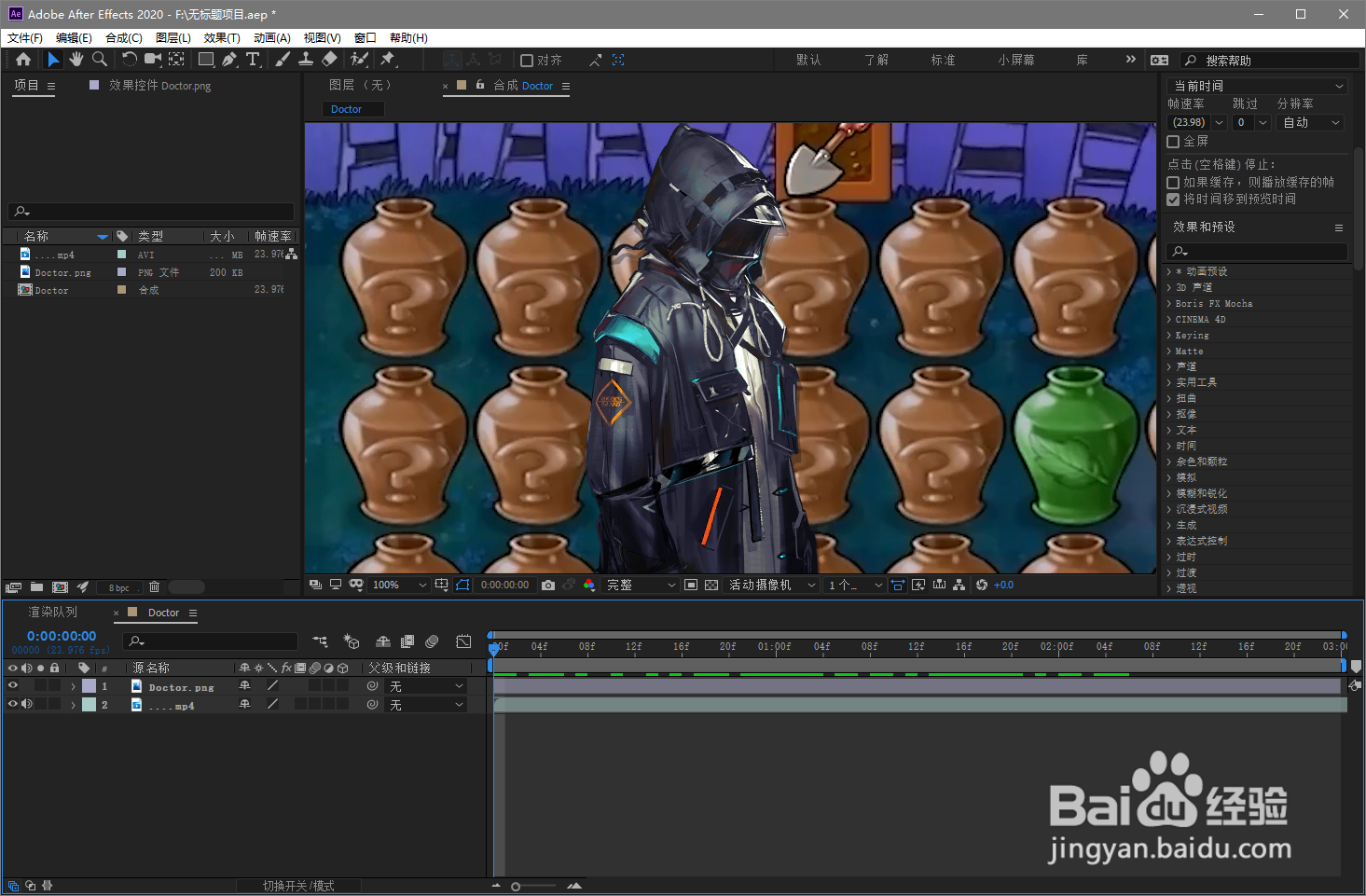Select the Pen tool
1366x896 pixels.
pos(229,60)
